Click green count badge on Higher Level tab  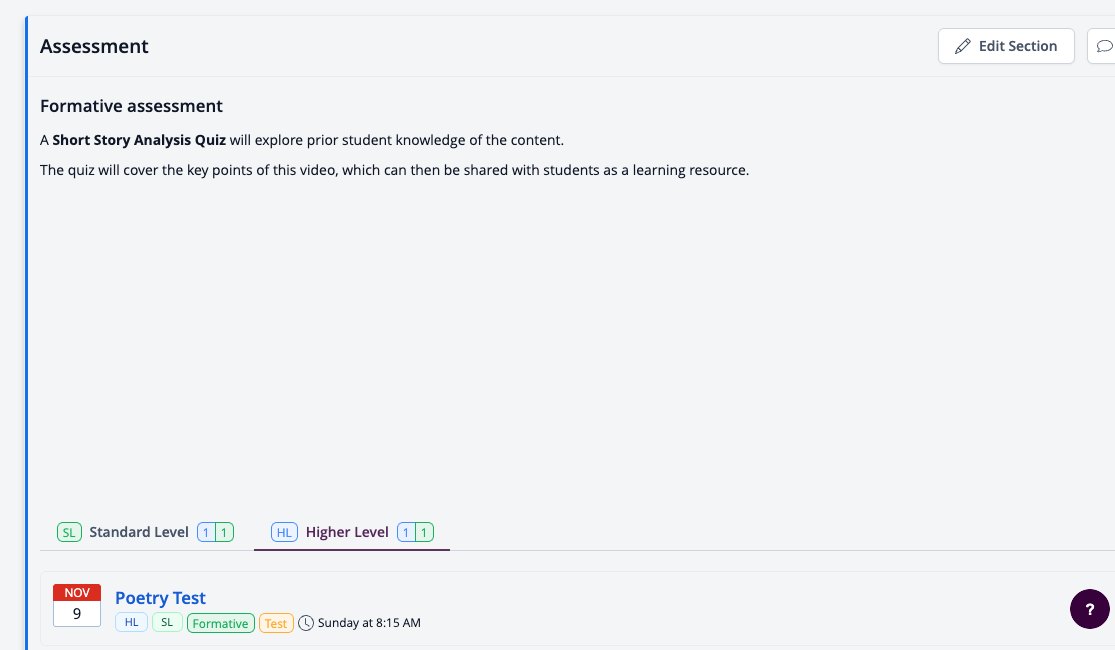click(x=425, y=532)
